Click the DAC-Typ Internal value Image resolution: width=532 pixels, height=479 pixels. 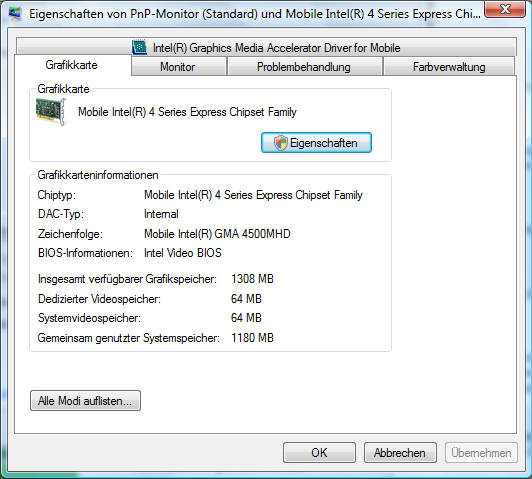click(161, 214)
